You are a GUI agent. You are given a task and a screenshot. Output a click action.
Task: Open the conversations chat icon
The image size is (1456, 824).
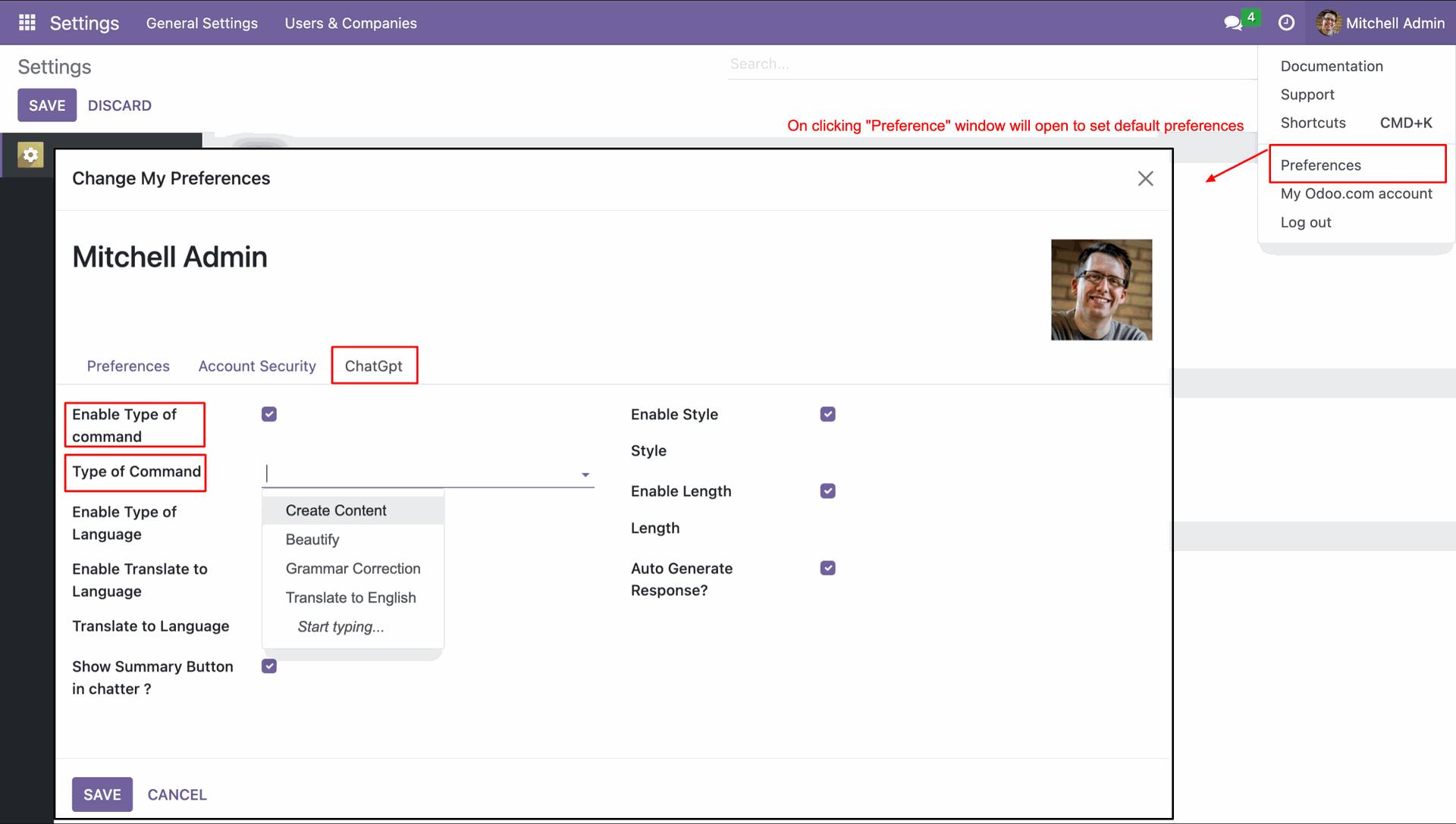(1233, 23)
